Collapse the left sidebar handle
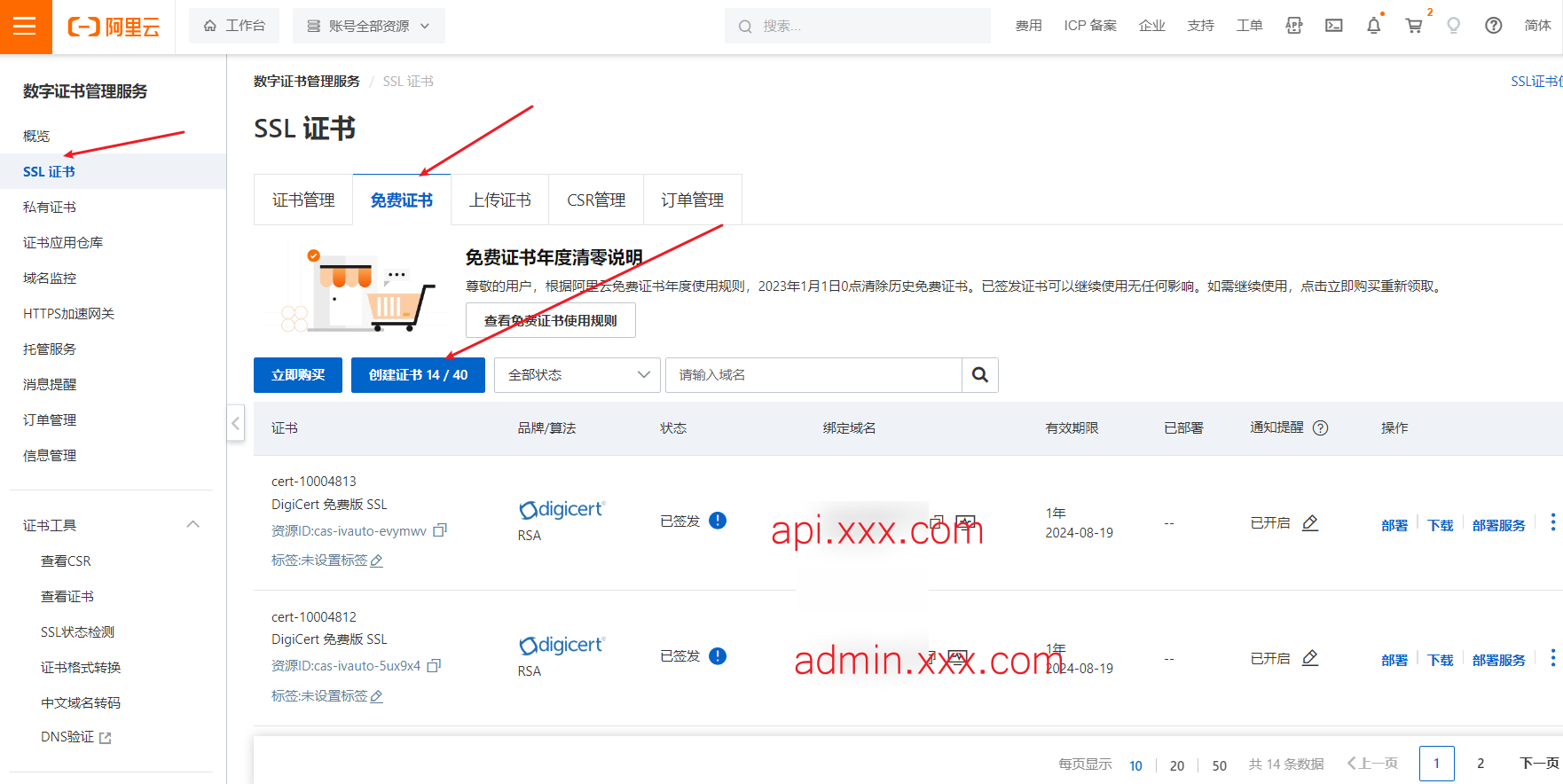 point(236,423)
